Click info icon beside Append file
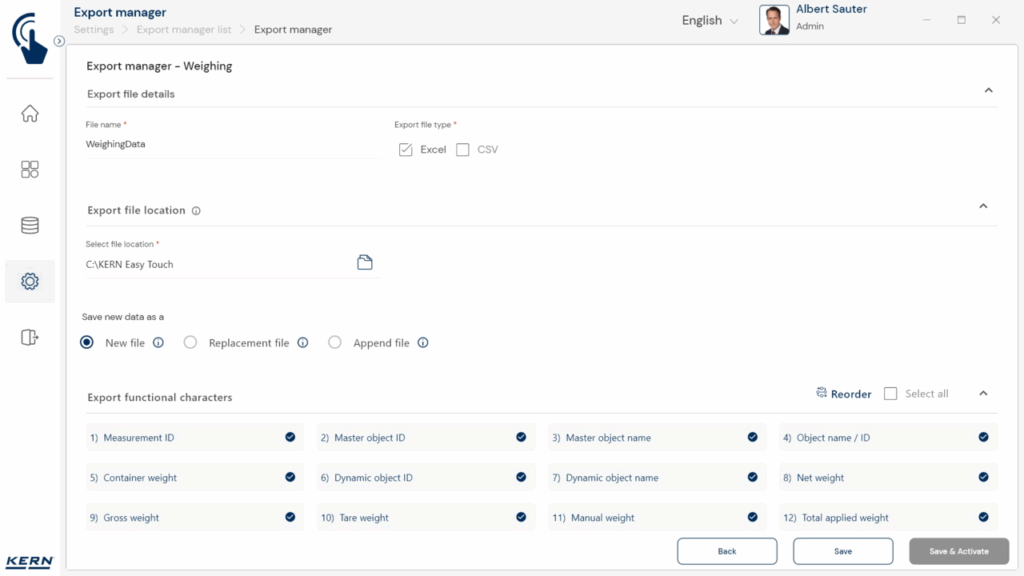This screenshot has height=576, width=1024. [x=423, y=343]
